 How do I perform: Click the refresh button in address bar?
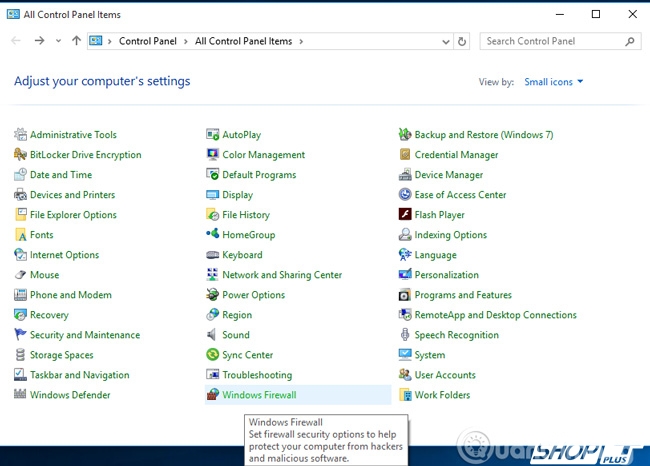(461, 42)
